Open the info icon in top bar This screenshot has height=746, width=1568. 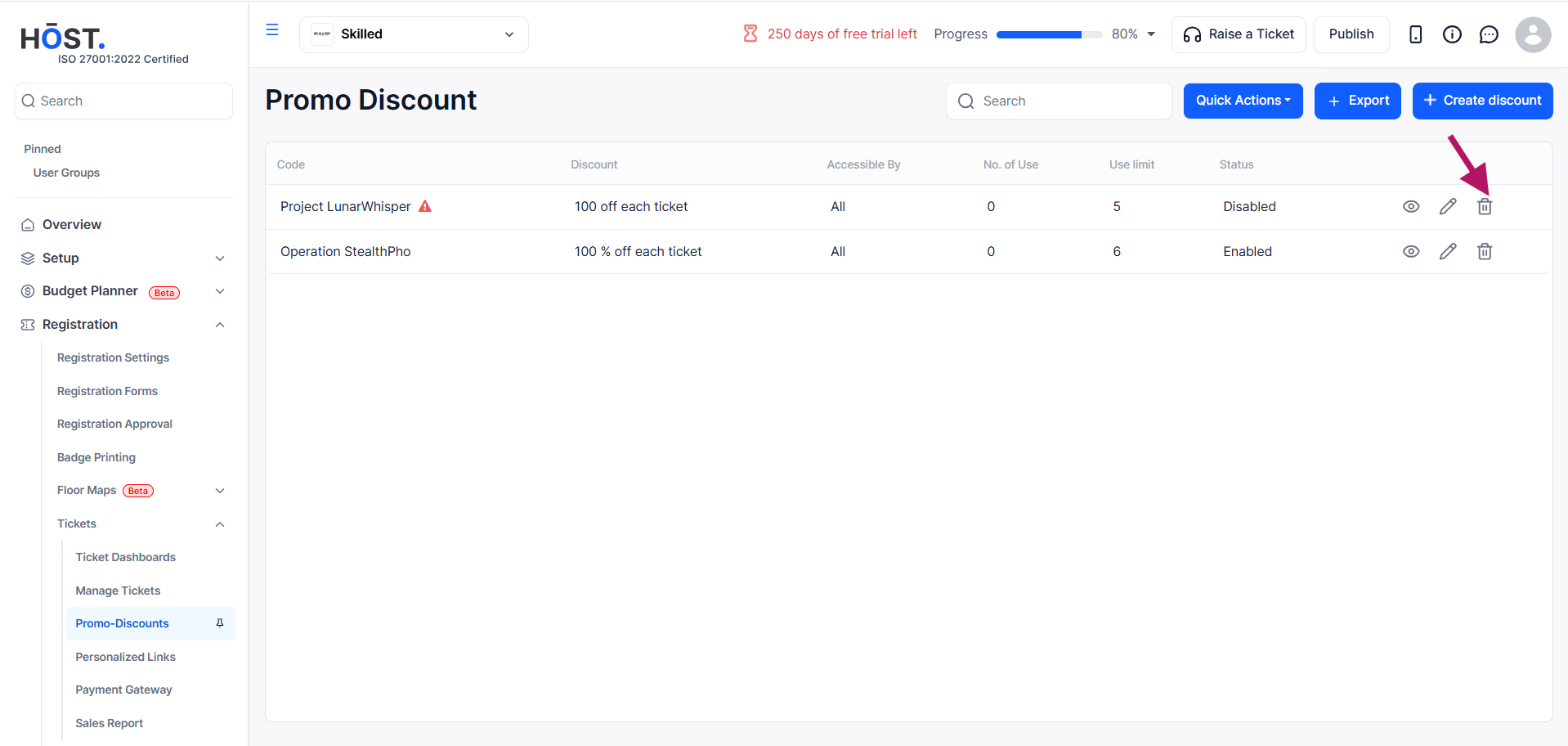(1452, 34)
